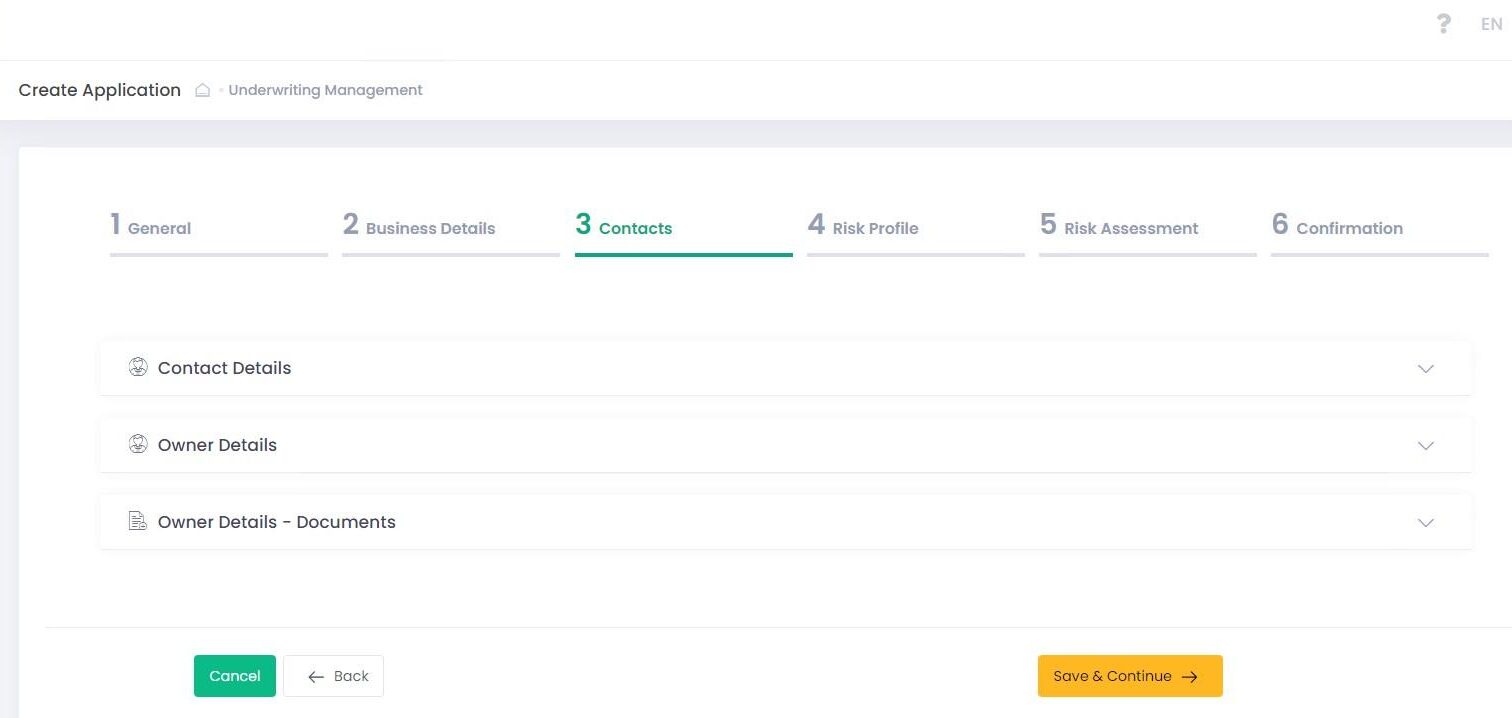1512x718 pixels.
Task: Open Underwriting Management breadcrumb link
Action: 325,90
